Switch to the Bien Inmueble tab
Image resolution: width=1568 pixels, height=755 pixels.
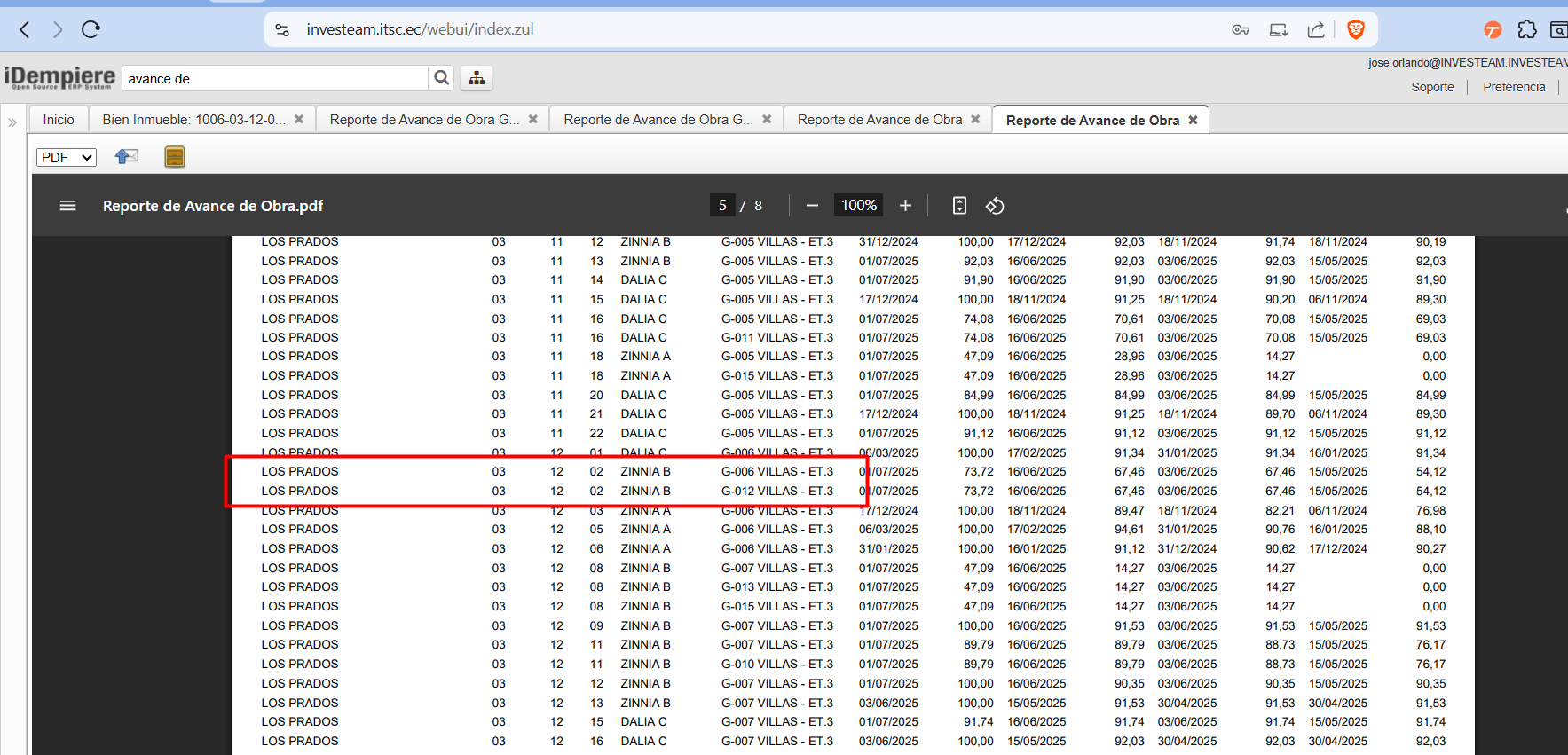[193, 120]
